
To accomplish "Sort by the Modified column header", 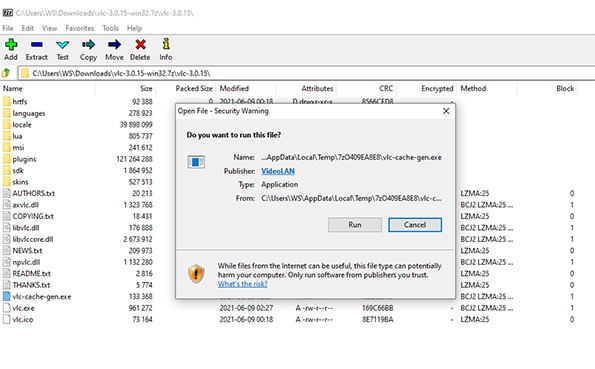I will (234, 88).
